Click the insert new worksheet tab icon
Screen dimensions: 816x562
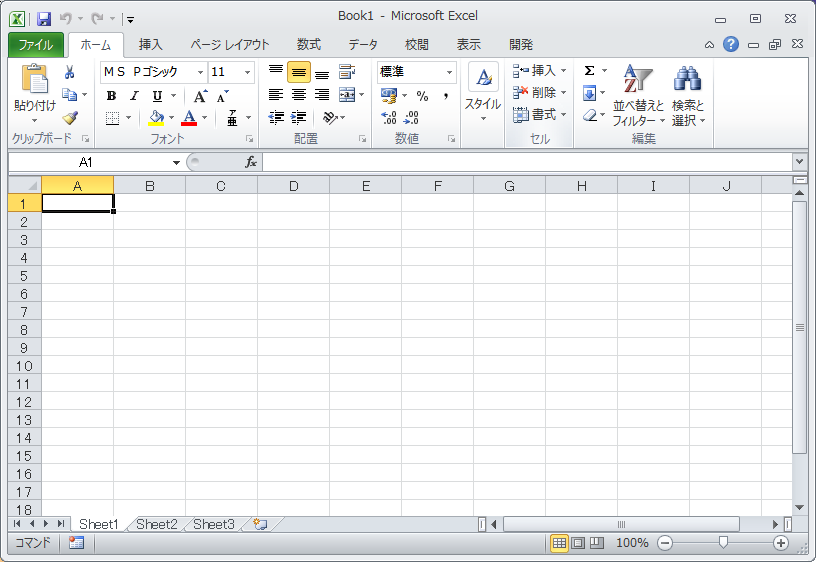click(x=260, y=524)
